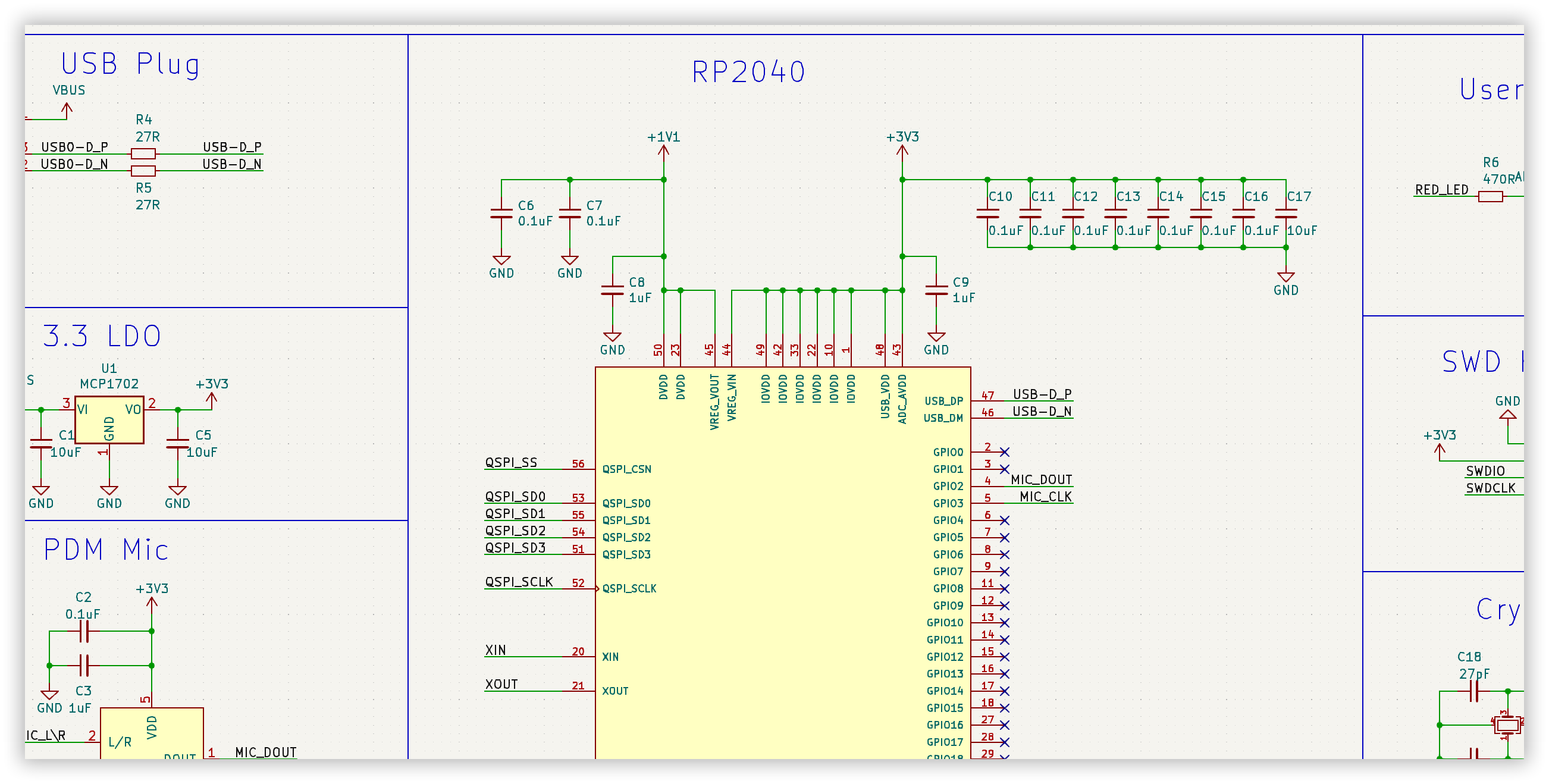Select the SWDIO net label
The width and height of the screenshot is (1549, 784).
pyautogui.click(x=1485, y=471)
